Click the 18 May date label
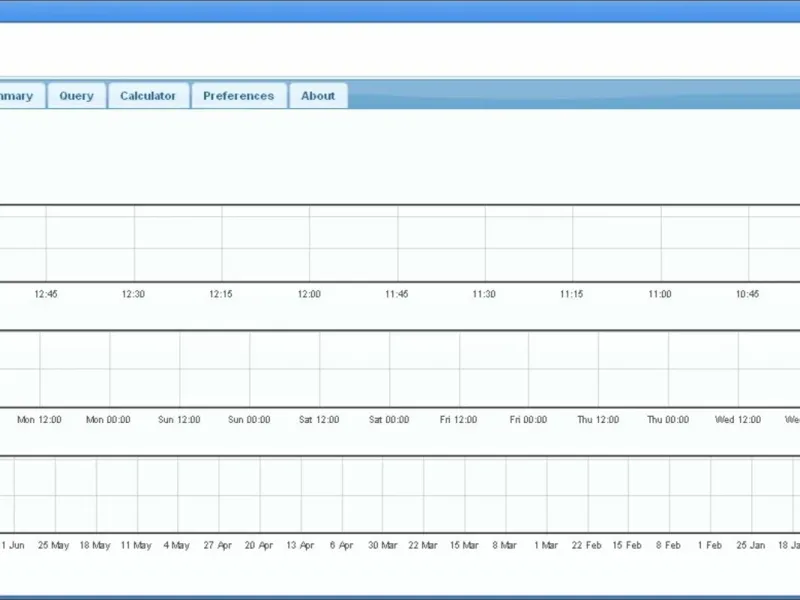 tap(95, 545)
